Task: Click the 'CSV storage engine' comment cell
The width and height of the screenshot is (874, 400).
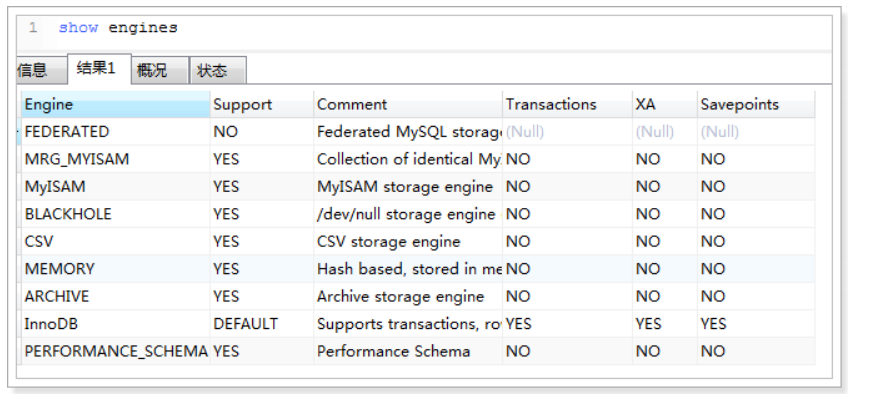Action: pyautogui.click(x=408, y=241)
